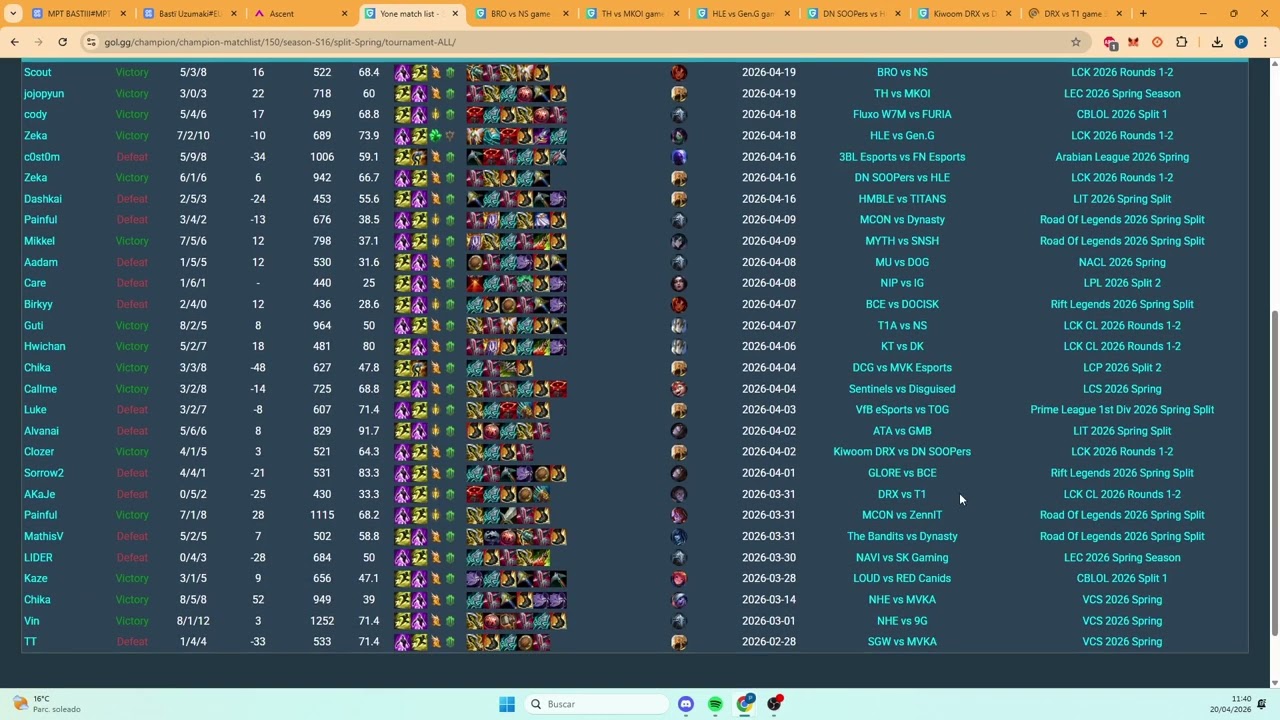Image resolution: width=1280 pixels, height=720 pixels.
Task: Bookmark this page with the star icon
Action: click(x=1076, y=42)
